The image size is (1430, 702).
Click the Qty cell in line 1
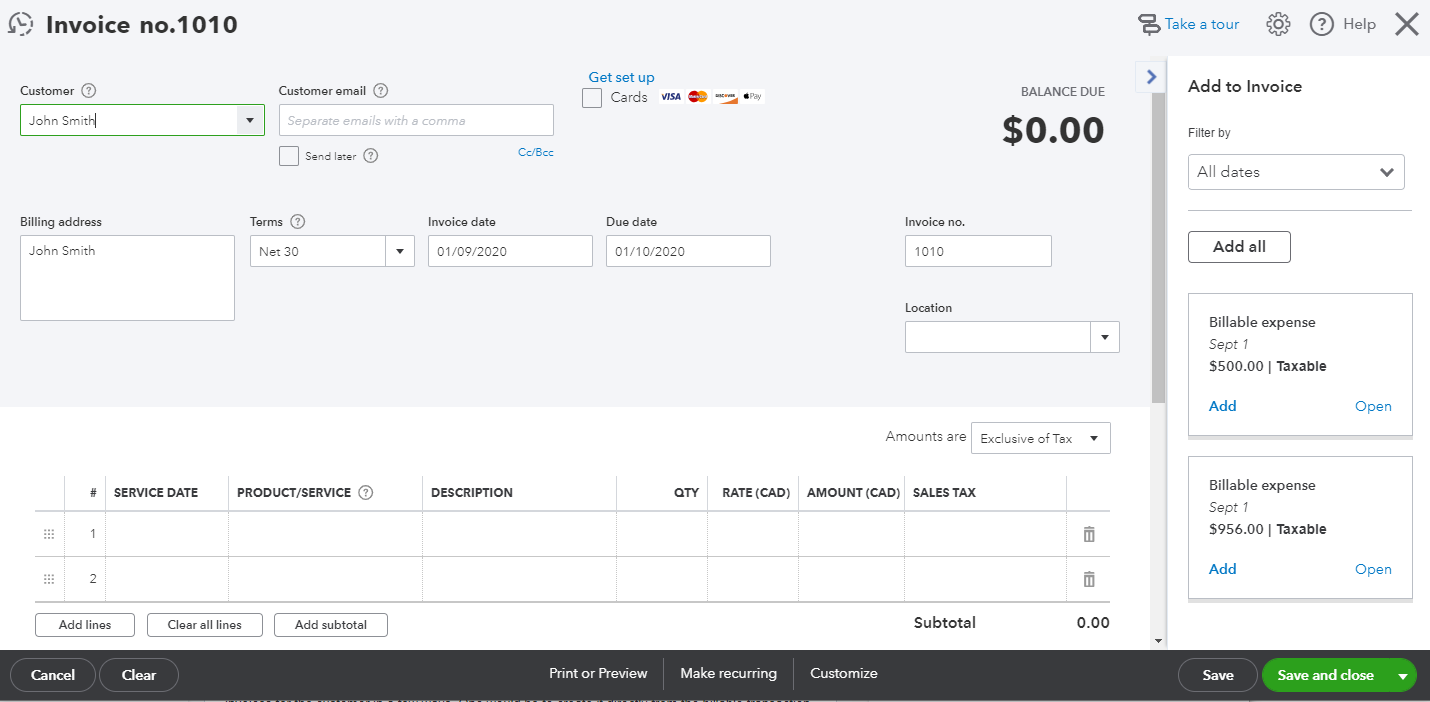click(662, 534)
